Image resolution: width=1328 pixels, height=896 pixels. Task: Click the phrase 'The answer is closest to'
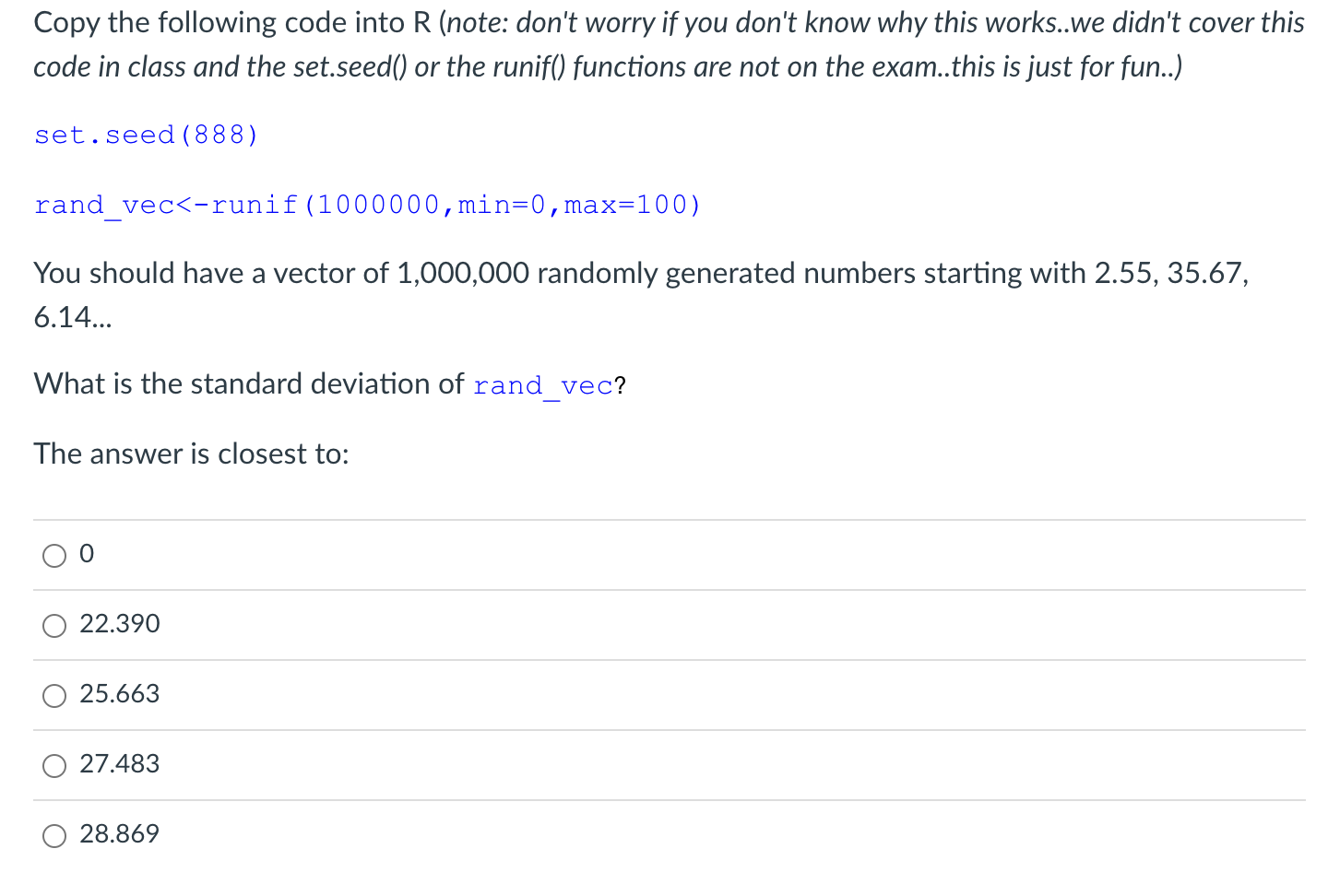pos(191,454)
